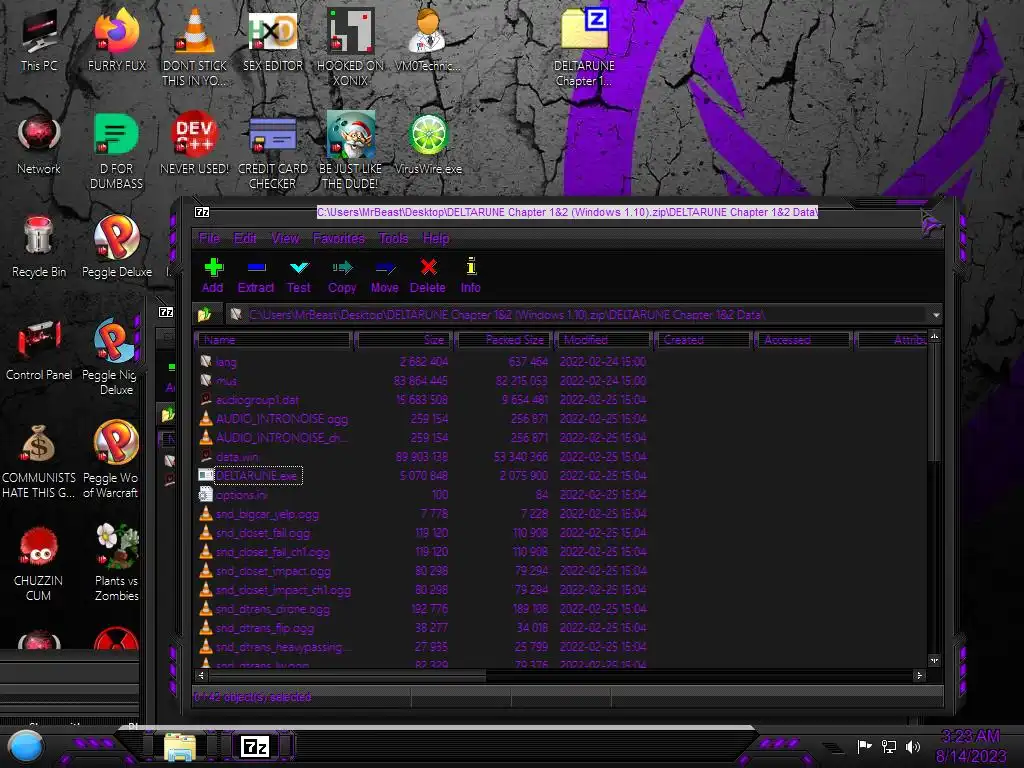Select the VMOTechnic desktop icon
This screenshot has height=768, width=1024.
(428, 39)
